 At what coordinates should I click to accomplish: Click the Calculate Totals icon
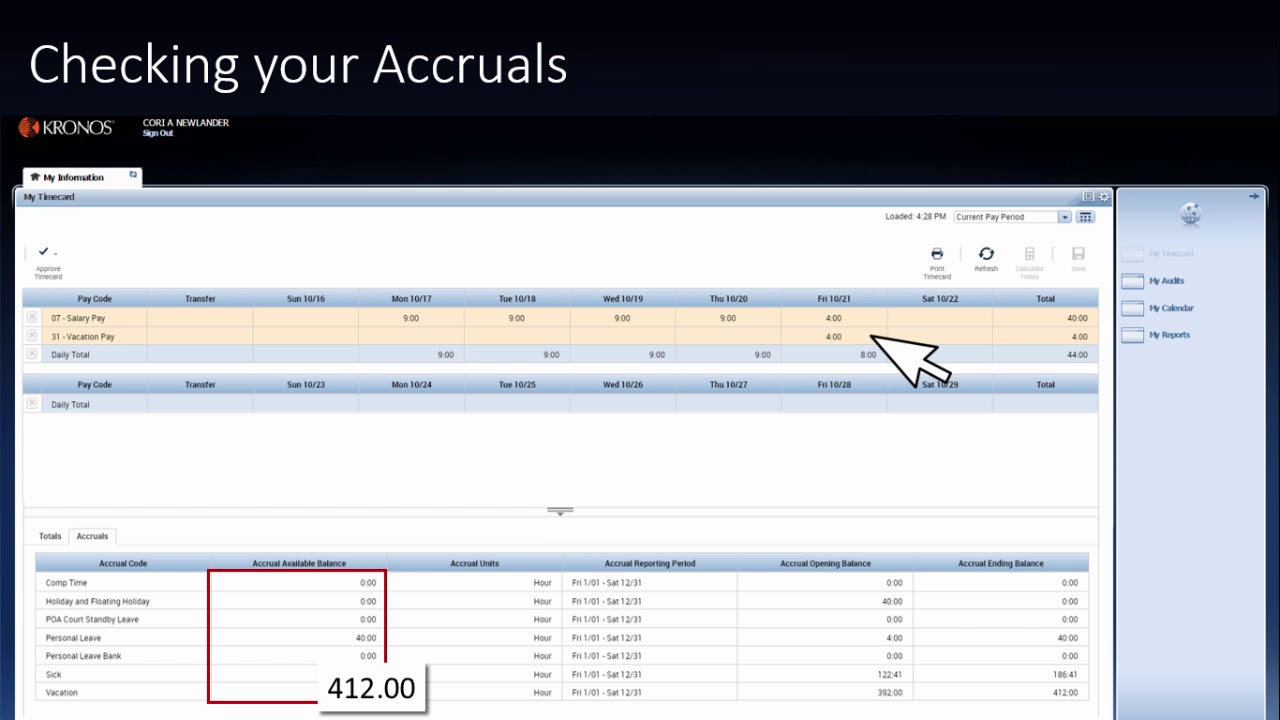pyautogui.click(x=1029, y=254)
